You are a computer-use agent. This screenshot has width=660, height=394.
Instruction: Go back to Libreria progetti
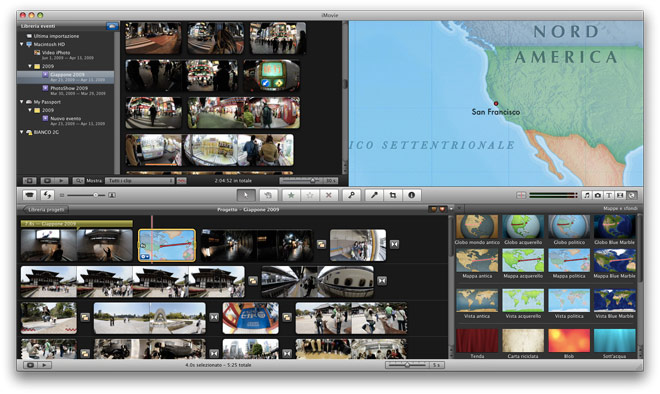pyautogui.click(x=45, y=209)
